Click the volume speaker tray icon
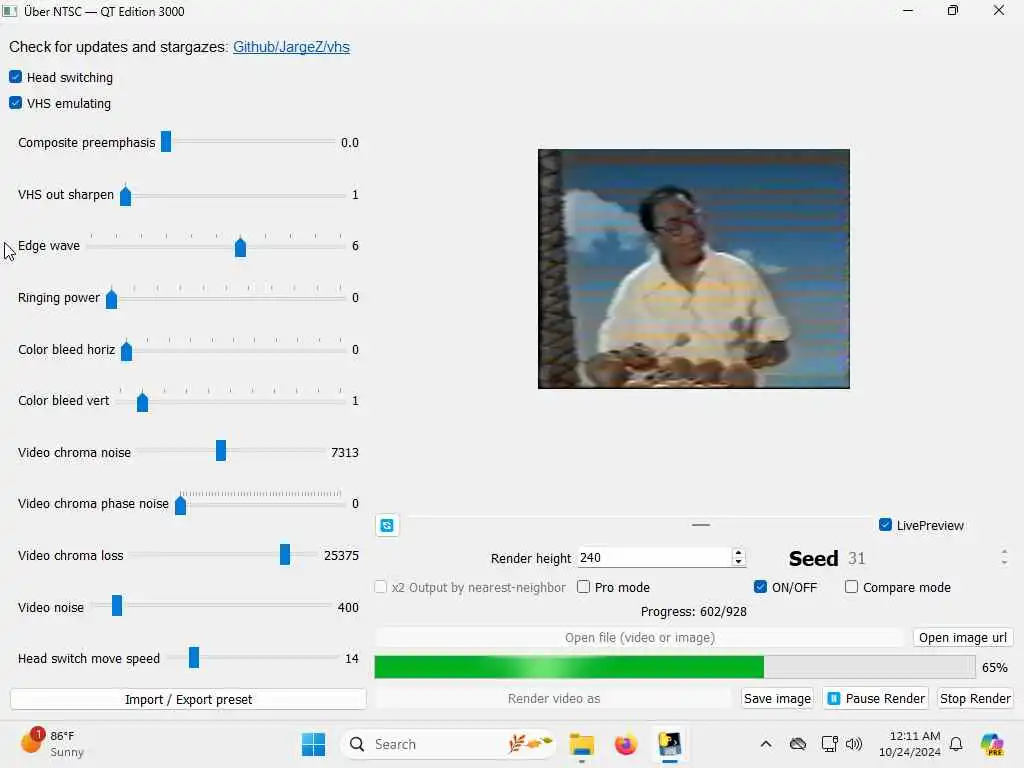Viewport: 1024px width, 768px height. pos(854,744)
